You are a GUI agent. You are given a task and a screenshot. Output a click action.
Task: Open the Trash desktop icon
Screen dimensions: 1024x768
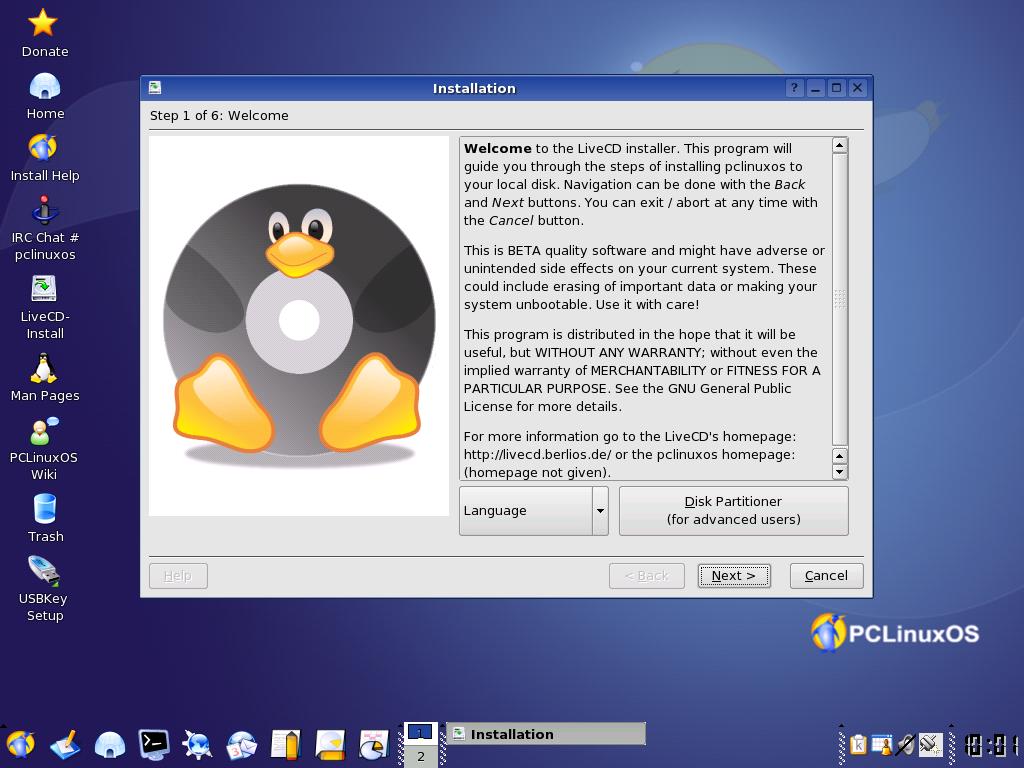click(x=44, y=509)
